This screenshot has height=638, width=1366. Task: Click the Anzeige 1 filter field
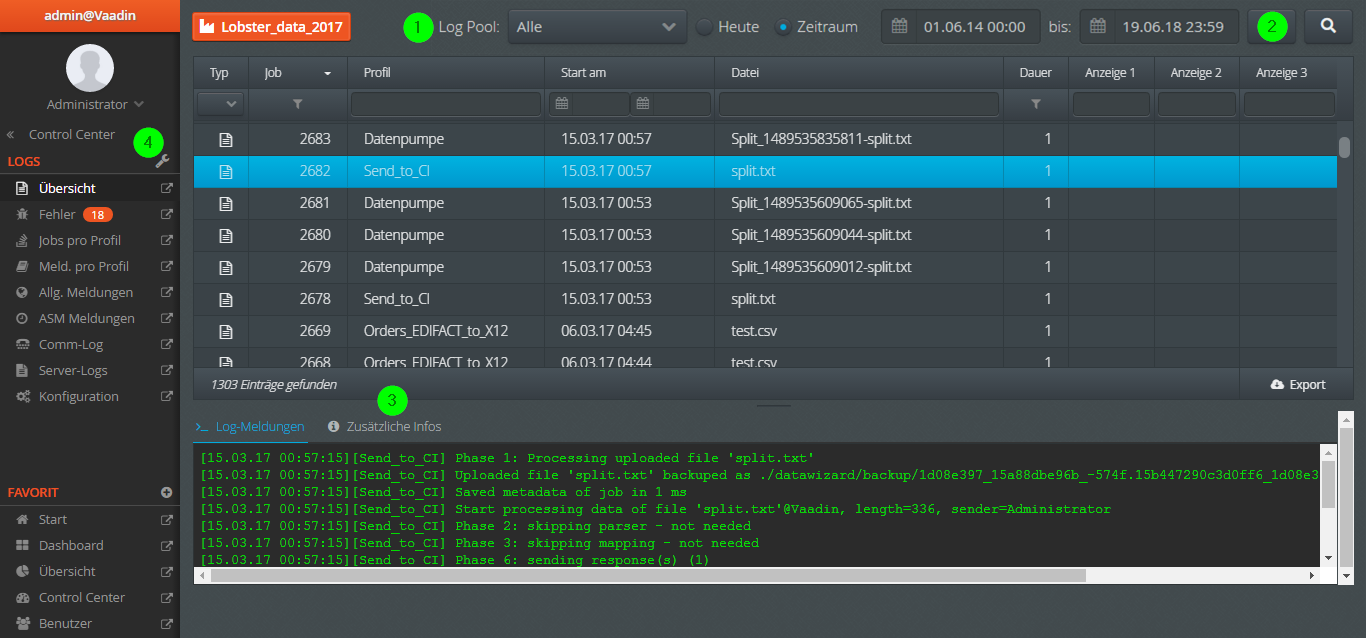[1111, 104]
